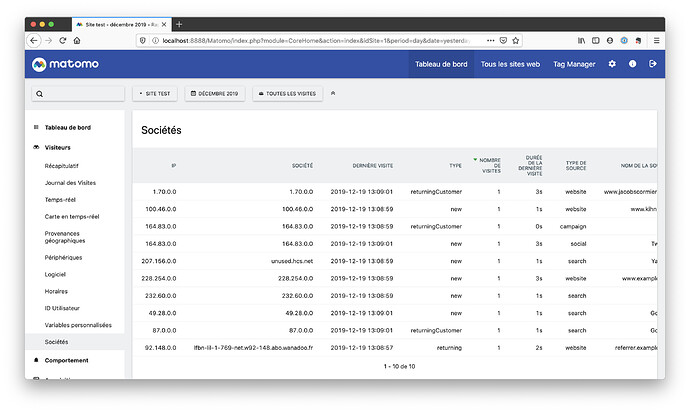Sort by the SOCIÉTÉ column header
Screen dimensions: 690x412
[x=303, y=166]
